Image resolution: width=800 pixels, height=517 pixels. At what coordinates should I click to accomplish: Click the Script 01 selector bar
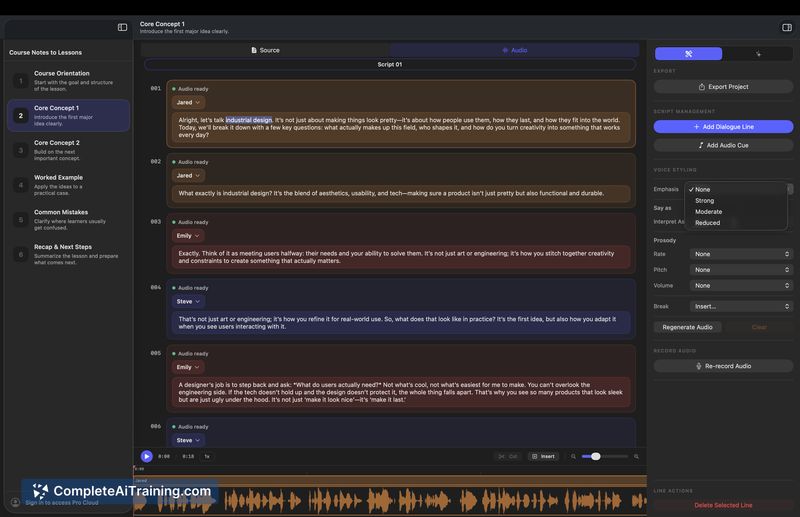pyautogui.click(x=390, y=64)
